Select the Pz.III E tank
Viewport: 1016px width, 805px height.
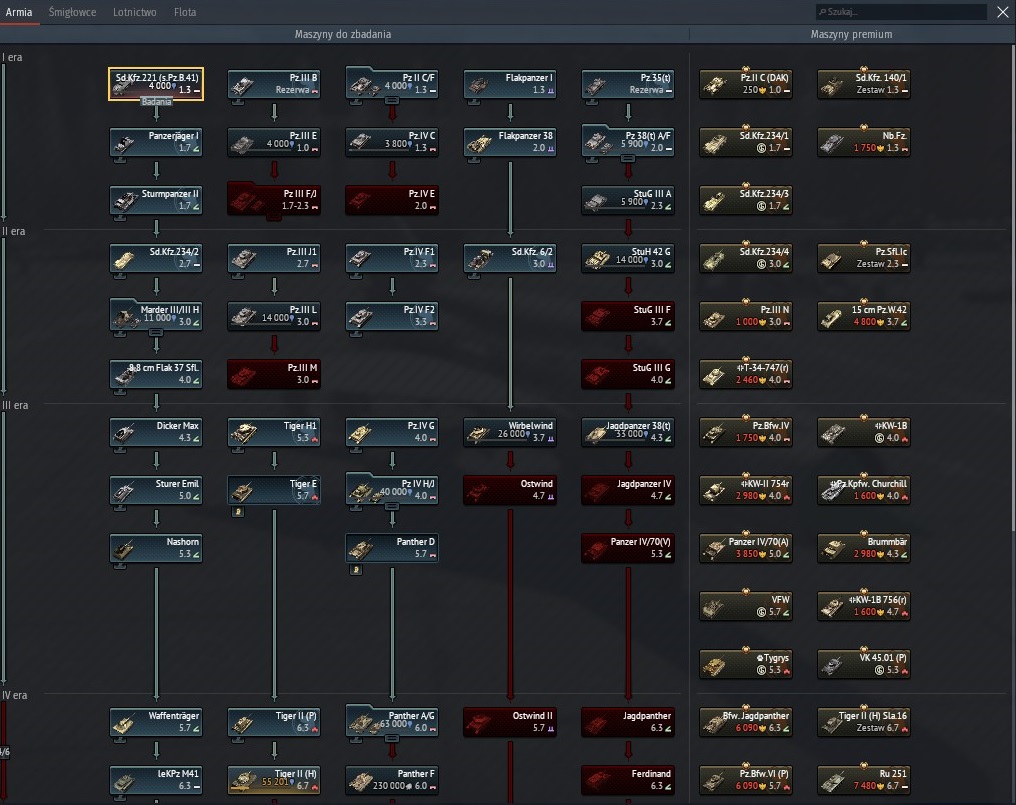274,142
